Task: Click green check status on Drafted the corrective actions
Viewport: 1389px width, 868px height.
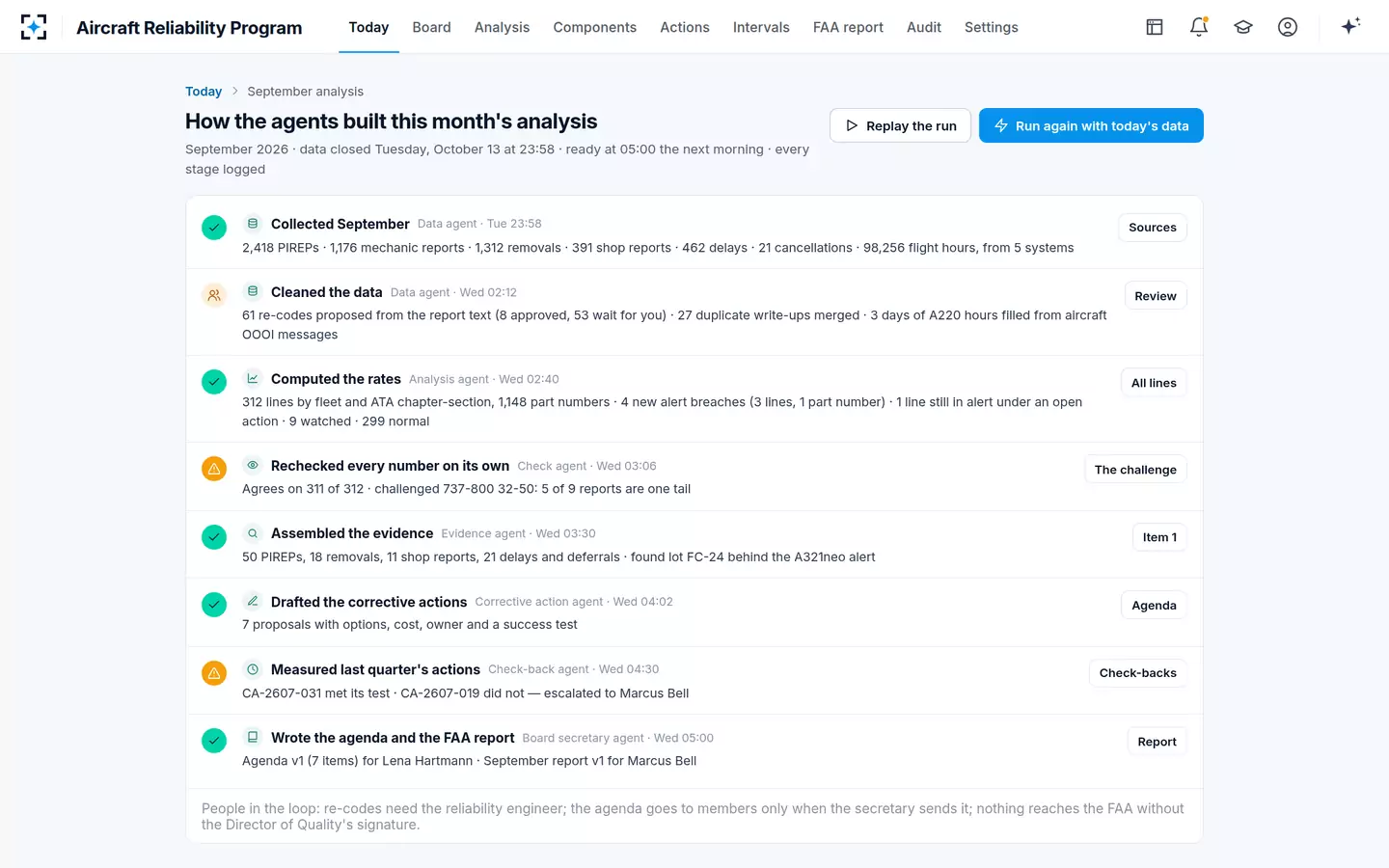Action: (x=214, y=605)
